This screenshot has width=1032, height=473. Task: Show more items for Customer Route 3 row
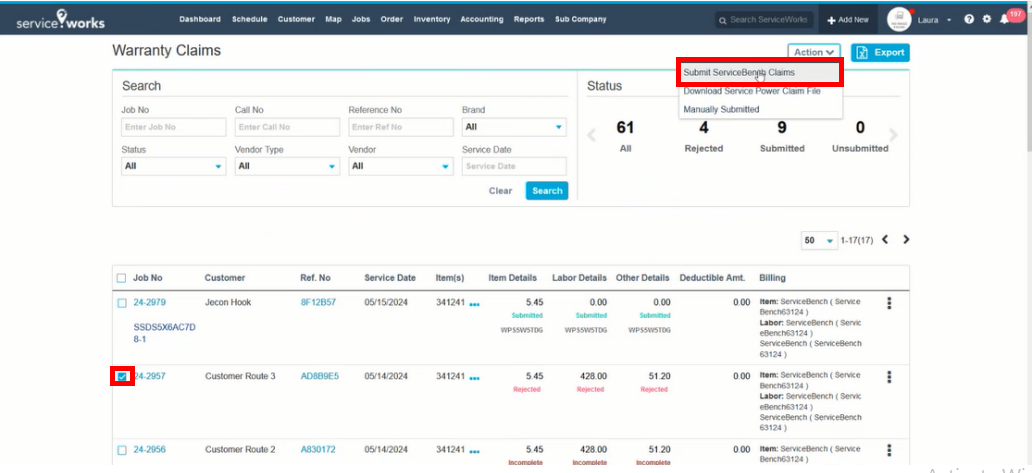(475, 378)
